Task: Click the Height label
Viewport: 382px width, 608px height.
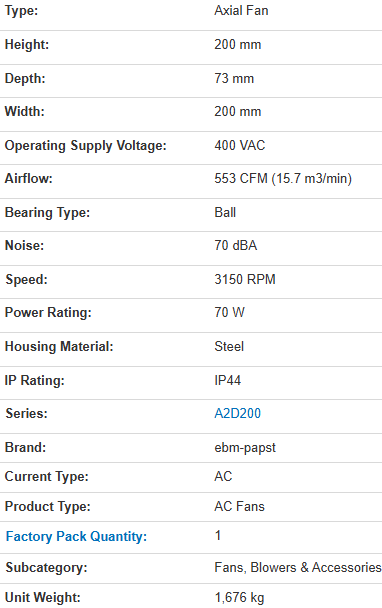Action: pyautogui.click(x=27, y=45)
